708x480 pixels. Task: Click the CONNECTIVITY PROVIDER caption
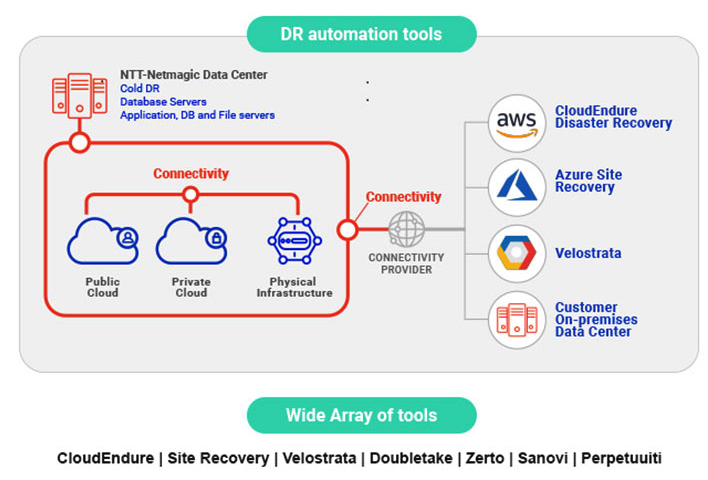click(x=406, y=264)
